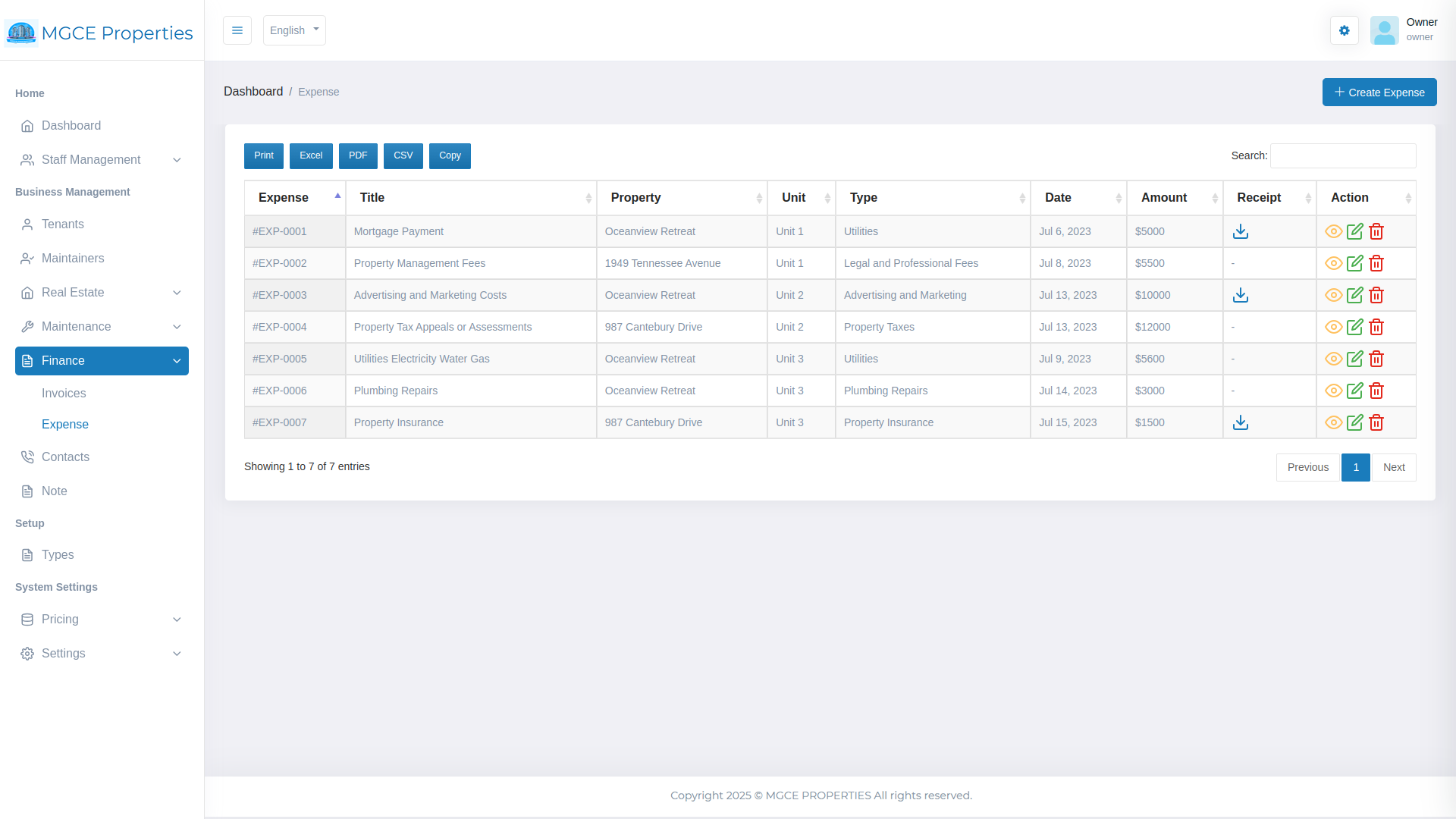Image resolution: width=1456 pixels, height=819 pixels.
Task: Export the table with the Excel button
Action: click(x=311, y=155)
